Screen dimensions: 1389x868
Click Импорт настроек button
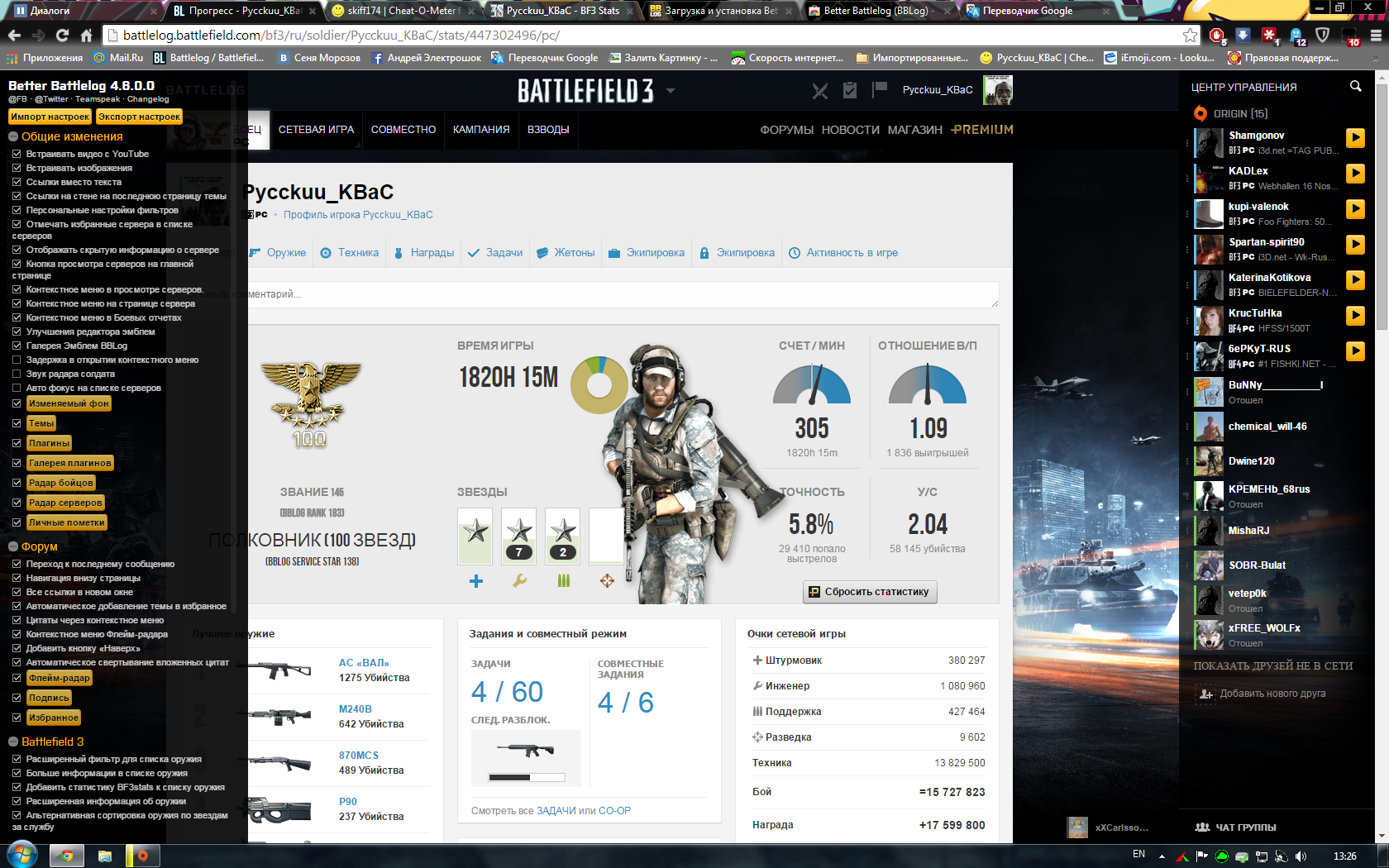pyautogui.click(x=50, y=117)
